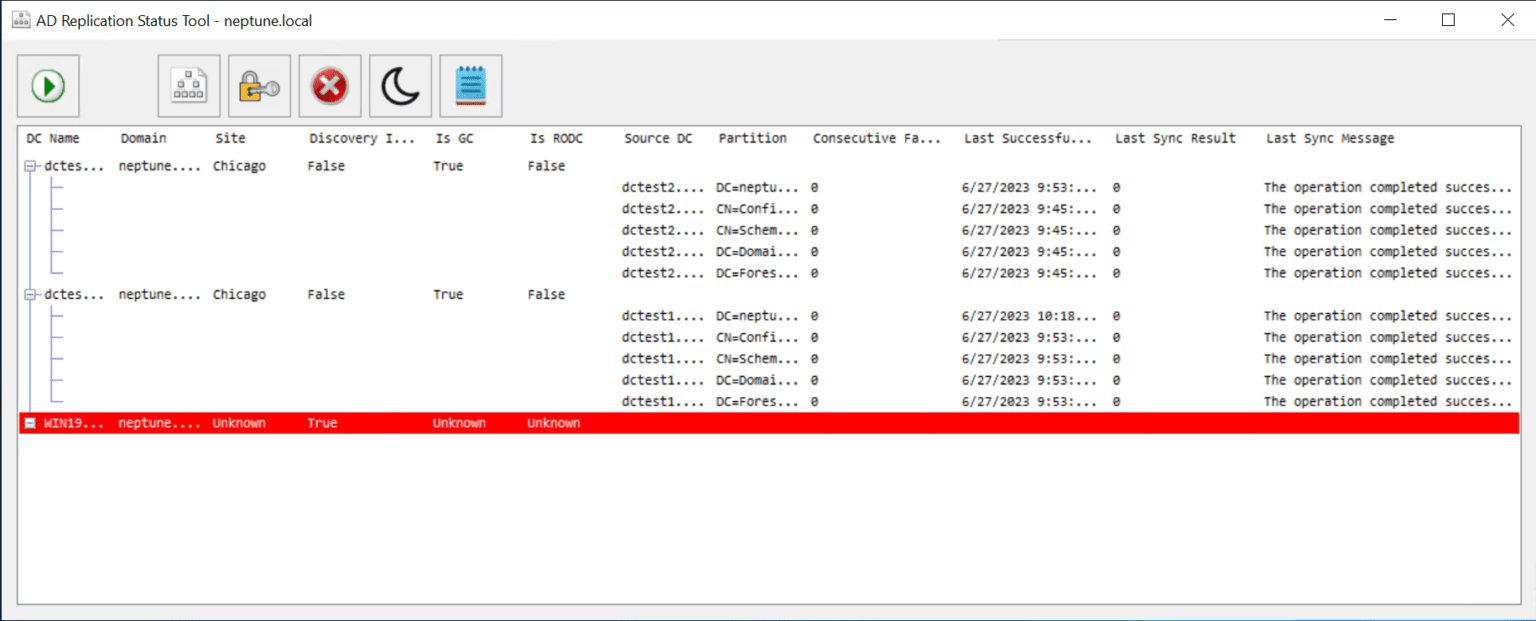Toggle the expander on the red WIN19... row

pos(31,423)
